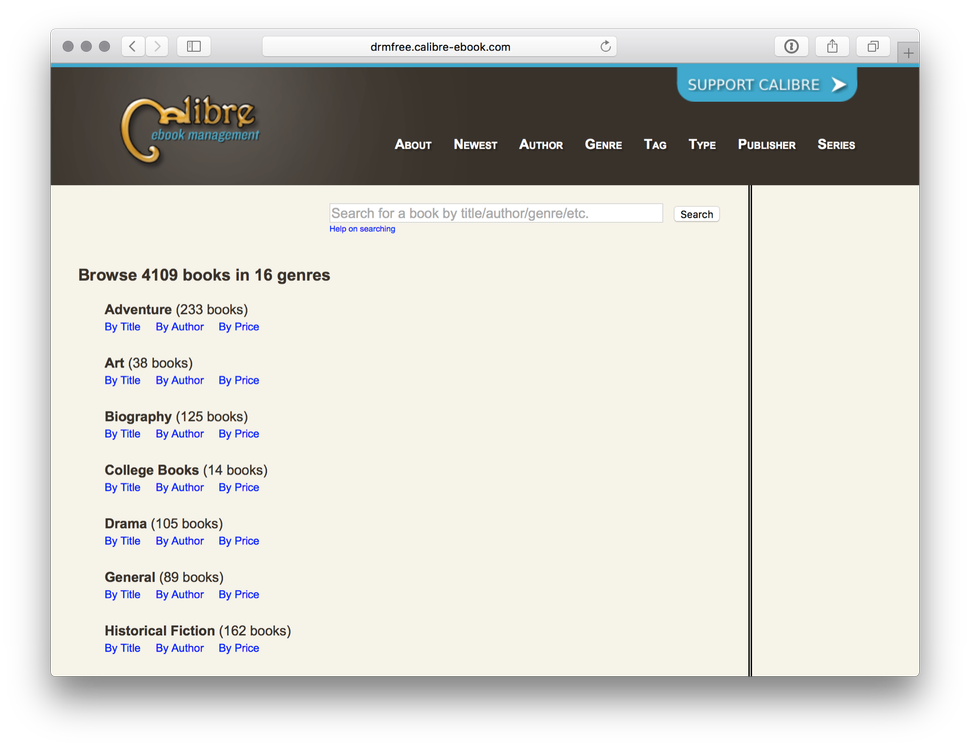The height and width of the screenshot is (749, 970).
Task: Click the browser forward arrow
Action: click(x=157, y=45)
